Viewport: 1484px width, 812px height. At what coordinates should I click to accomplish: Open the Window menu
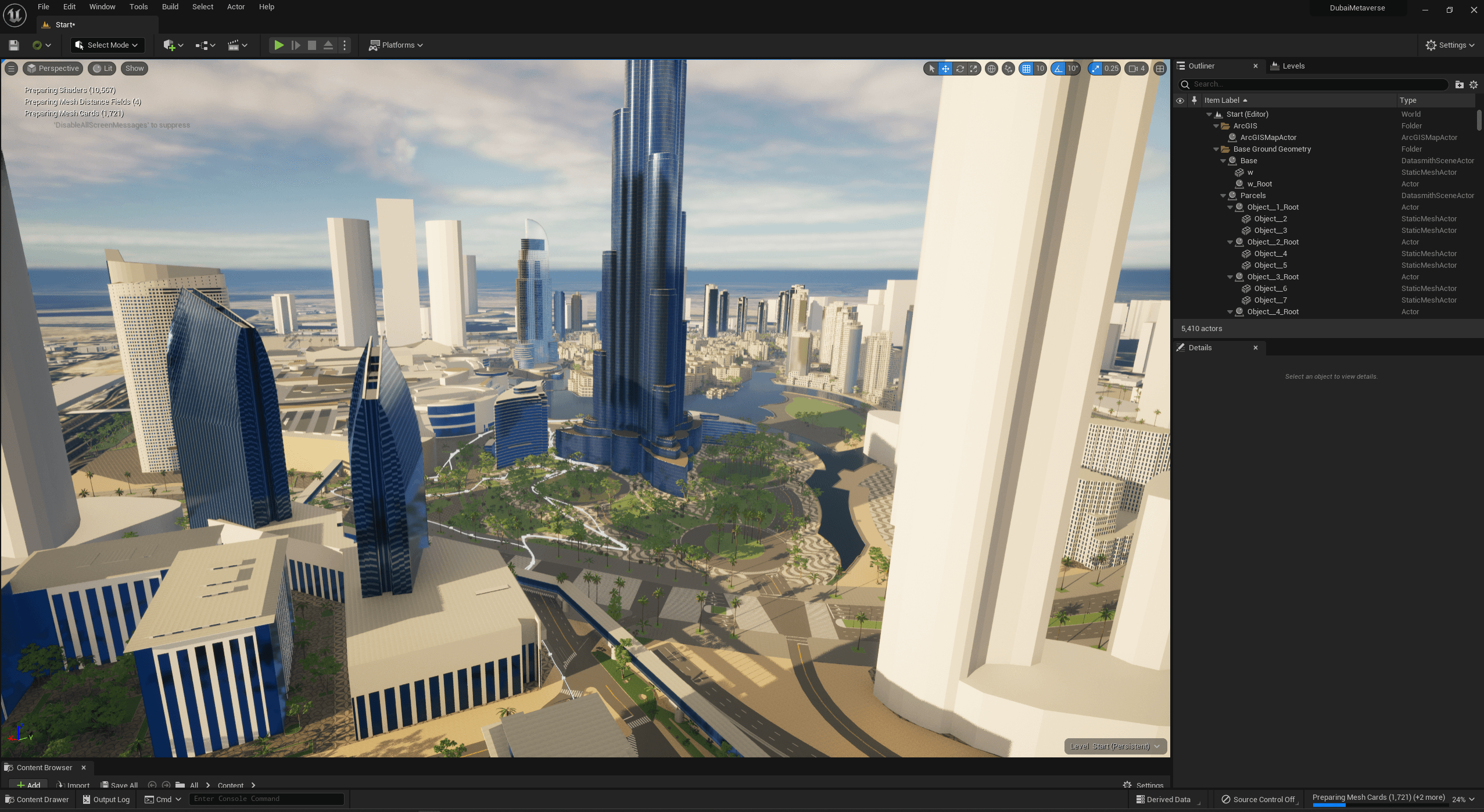tap(102, 7)
